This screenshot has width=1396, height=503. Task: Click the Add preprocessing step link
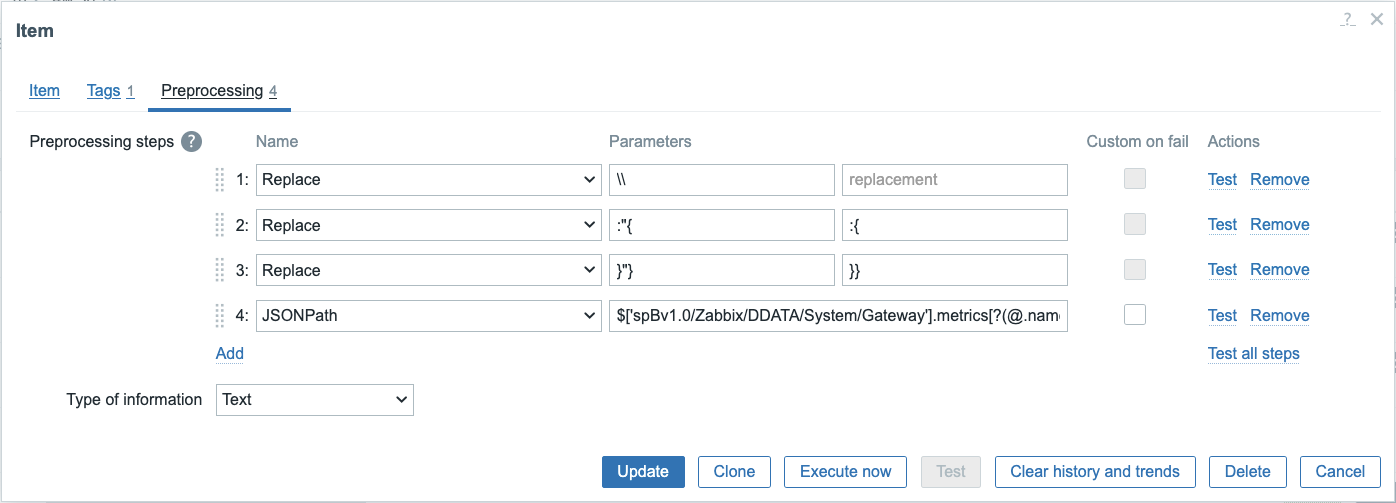pos(230,353)
